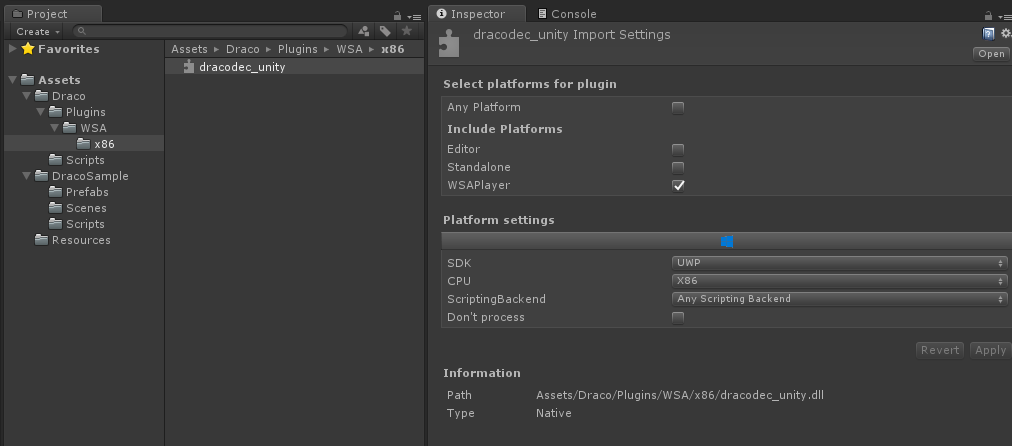Go to Assets in the breadcrumb path
The width and height of the screenshot is (1012, 446).
189,49
